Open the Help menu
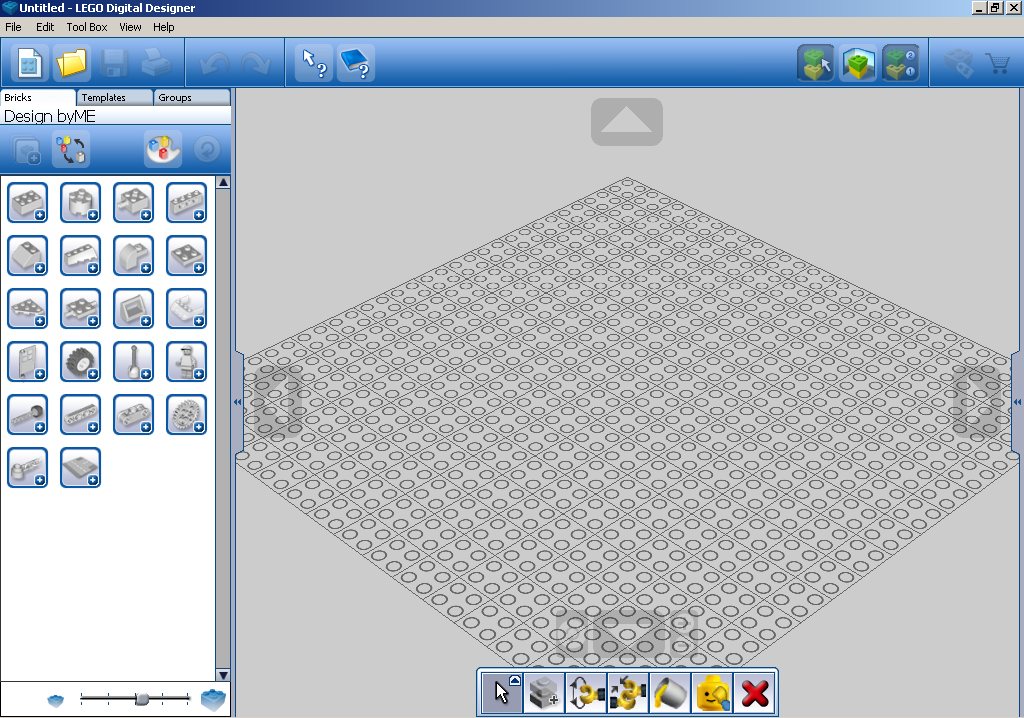 tap(163, 27)
